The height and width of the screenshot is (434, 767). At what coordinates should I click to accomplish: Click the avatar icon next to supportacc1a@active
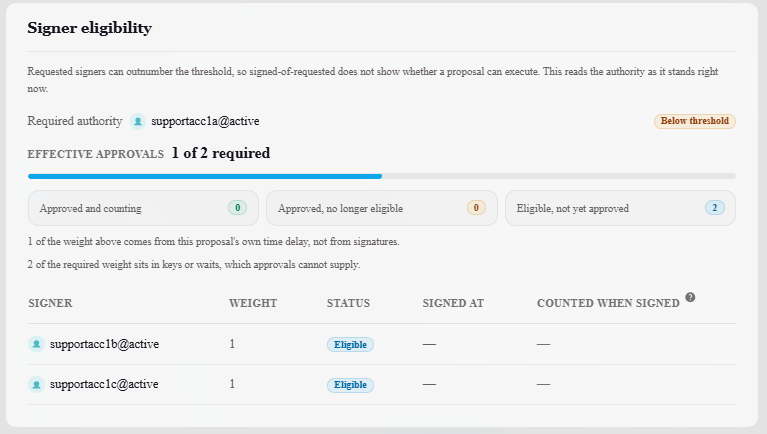tap(138, 121)
